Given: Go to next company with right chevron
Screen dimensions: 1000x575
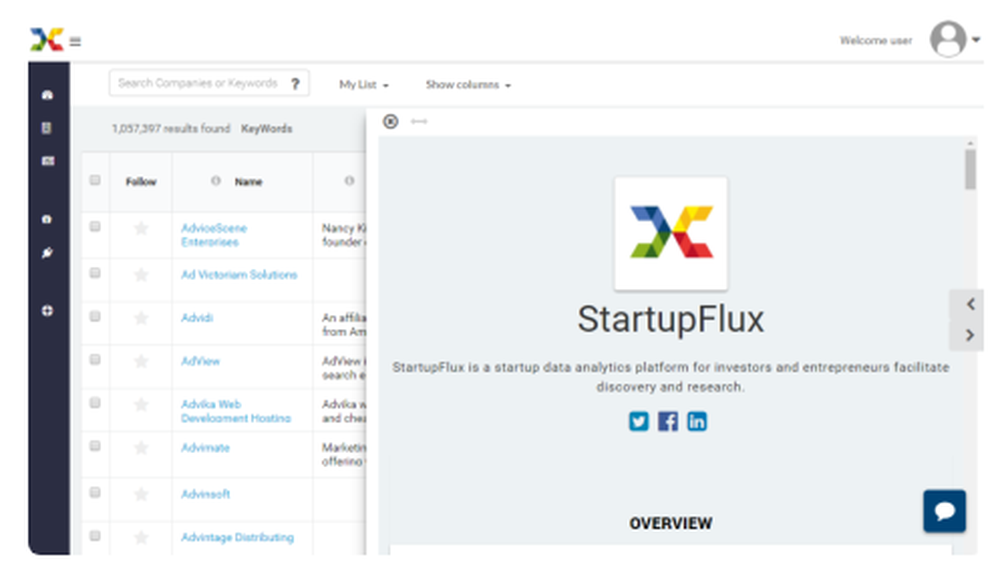Looking at the screenshot, I should click(x=970, y=335).
